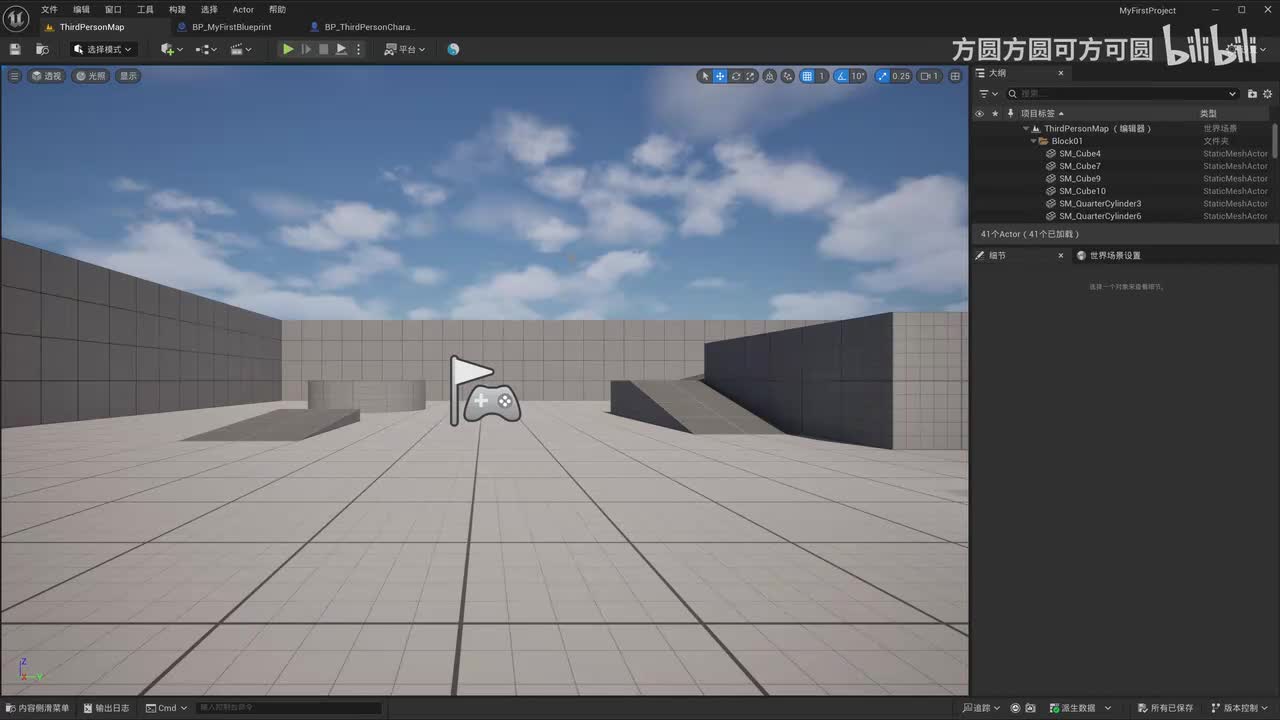Stop the play session
This screenshot has height=720, width=1280.
point(323,49)
